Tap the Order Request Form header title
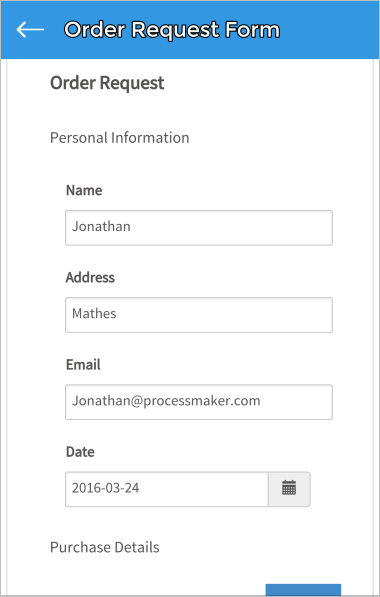Screen dimensions: 380x597 tap(172, 30)
